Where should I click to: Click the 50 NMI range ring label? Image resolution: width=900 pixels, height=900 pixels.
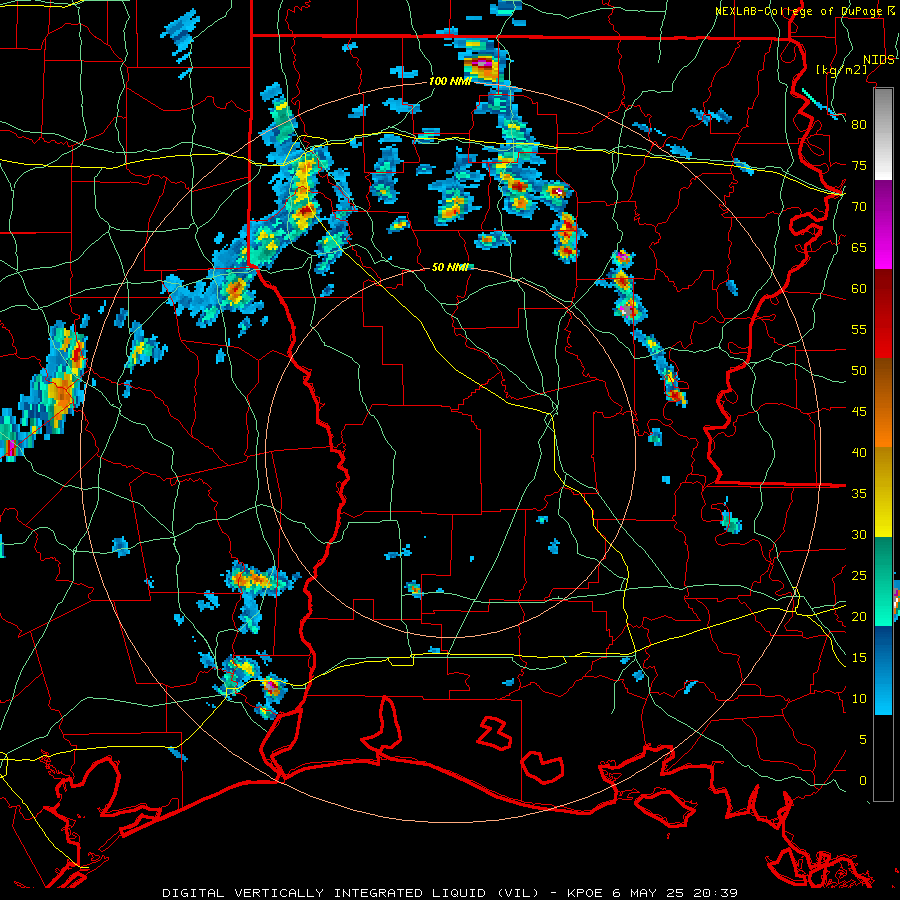tap(449, 267)
